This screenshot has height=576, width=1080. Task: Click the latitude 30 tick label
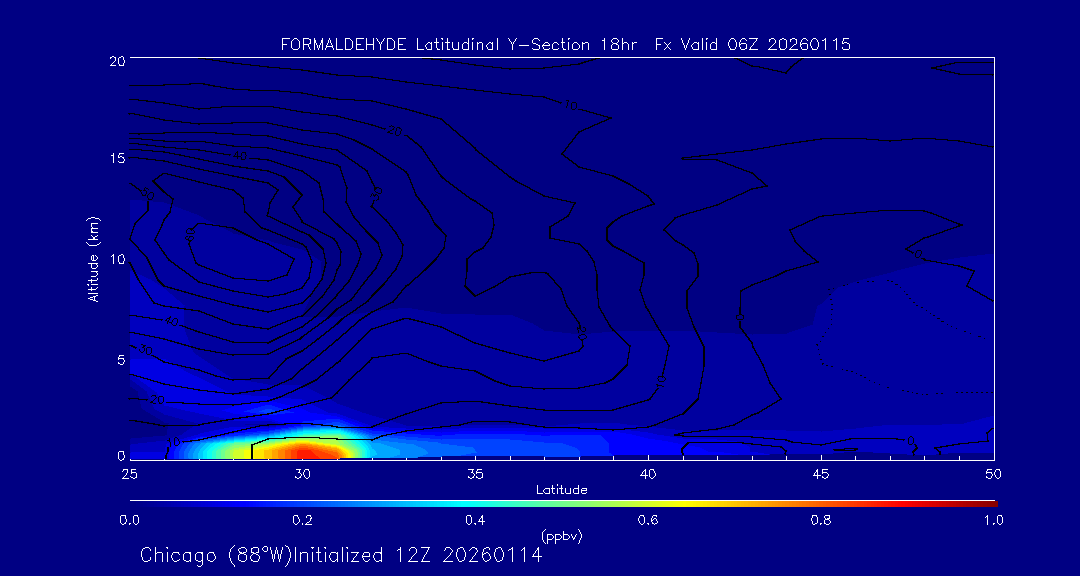tap(302, 473)
